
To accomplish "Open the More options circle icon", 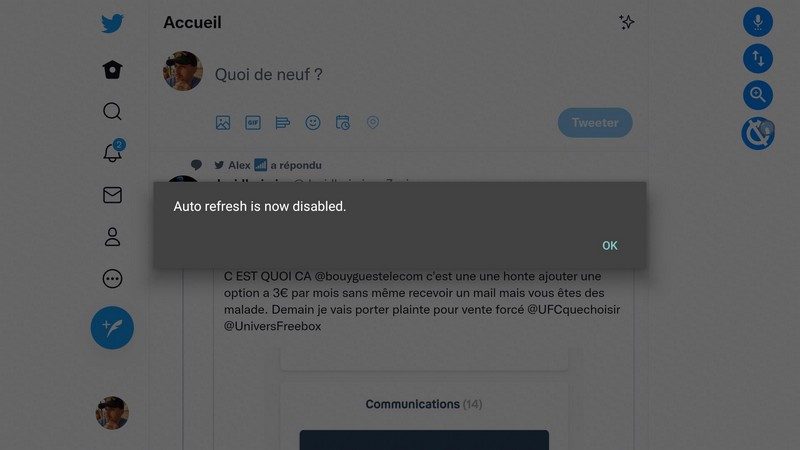I will (x=112, y=279).
